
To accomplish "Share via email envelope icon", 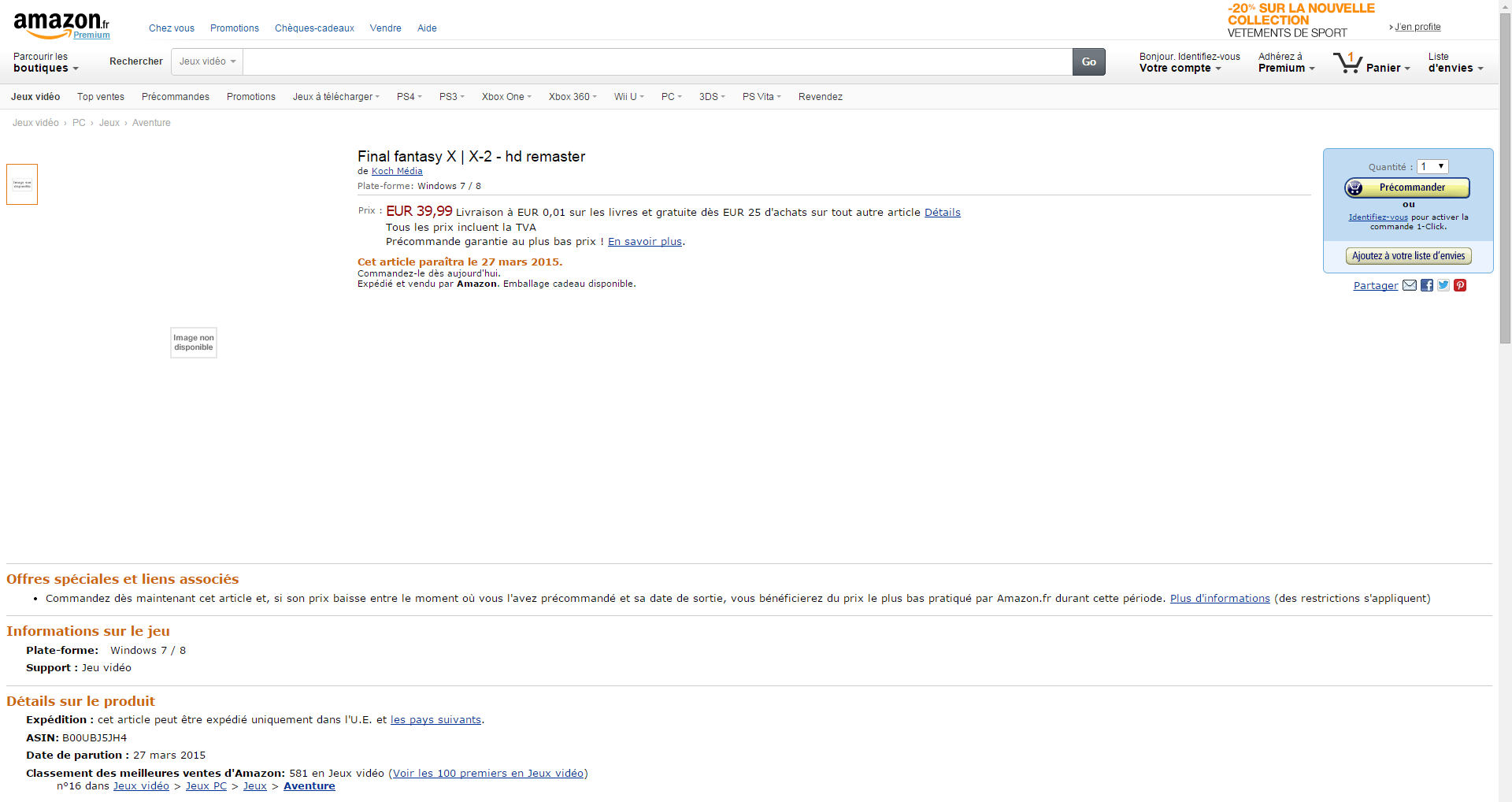I will pos(1410,285).
